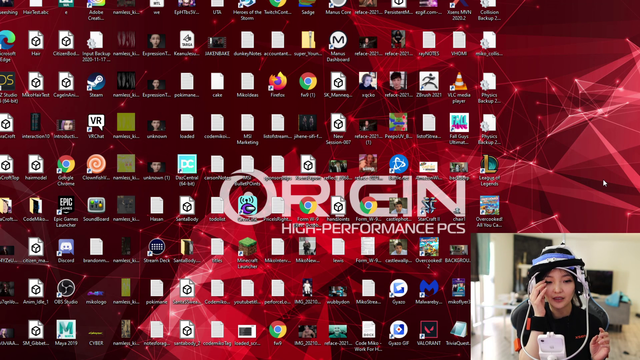The image size is (640, 360).
Task: Select the VHOMI file
Action: (459, 40)
